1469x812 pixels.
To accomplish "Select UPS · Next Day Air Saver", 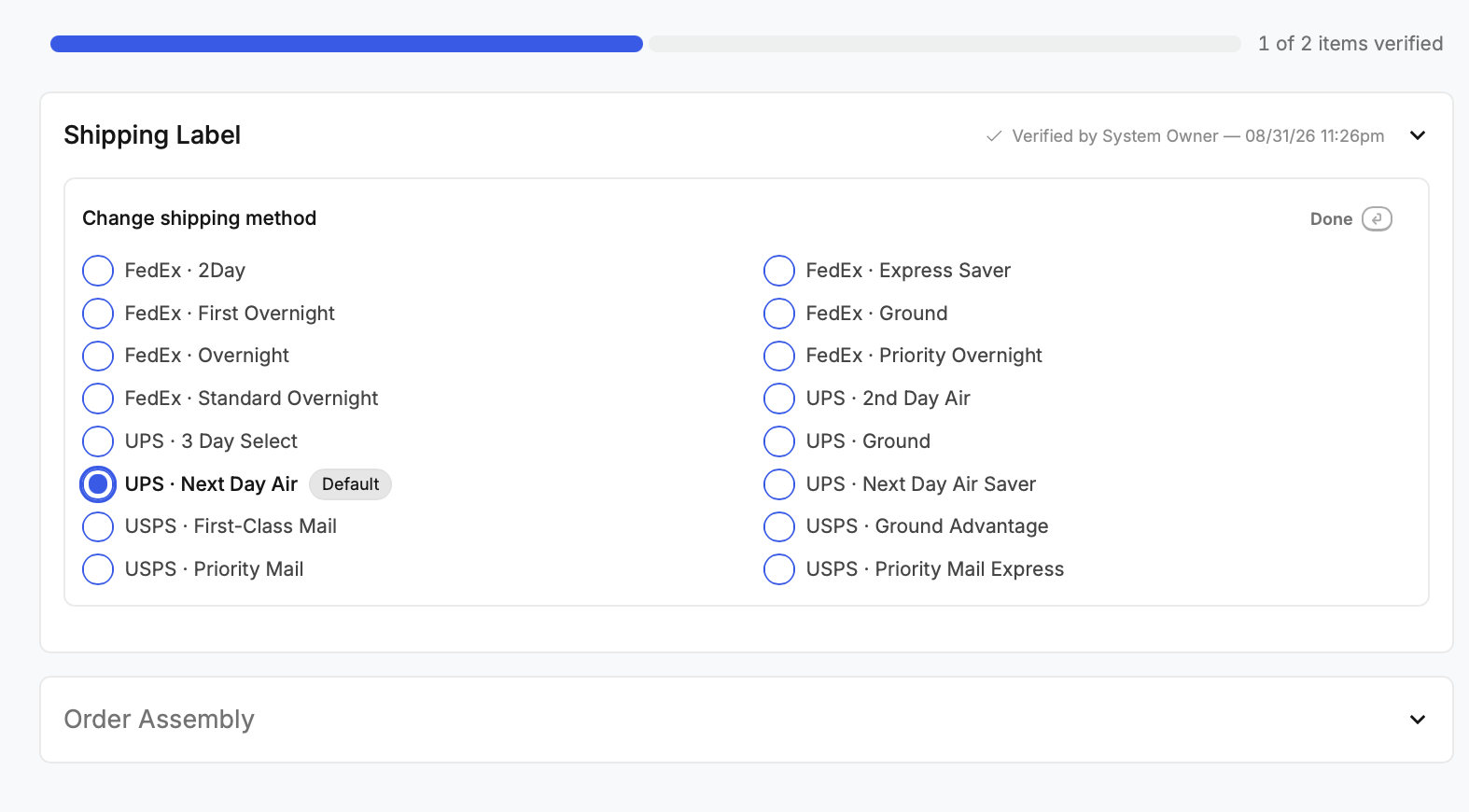I will click(x=779, y=484).
